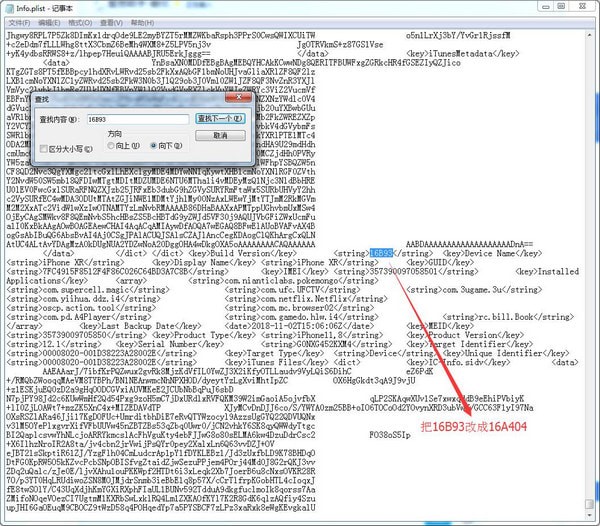Click the 取消 cancel button

(x=221, y=135)
